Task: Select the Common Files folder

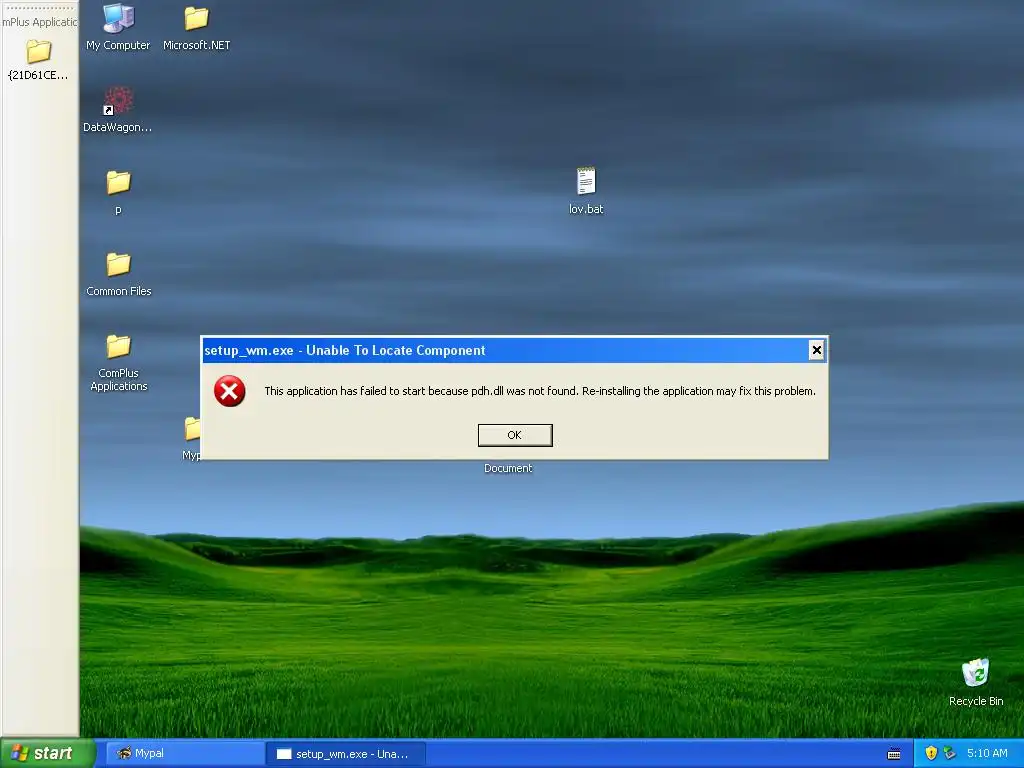Action: (118, 274)
